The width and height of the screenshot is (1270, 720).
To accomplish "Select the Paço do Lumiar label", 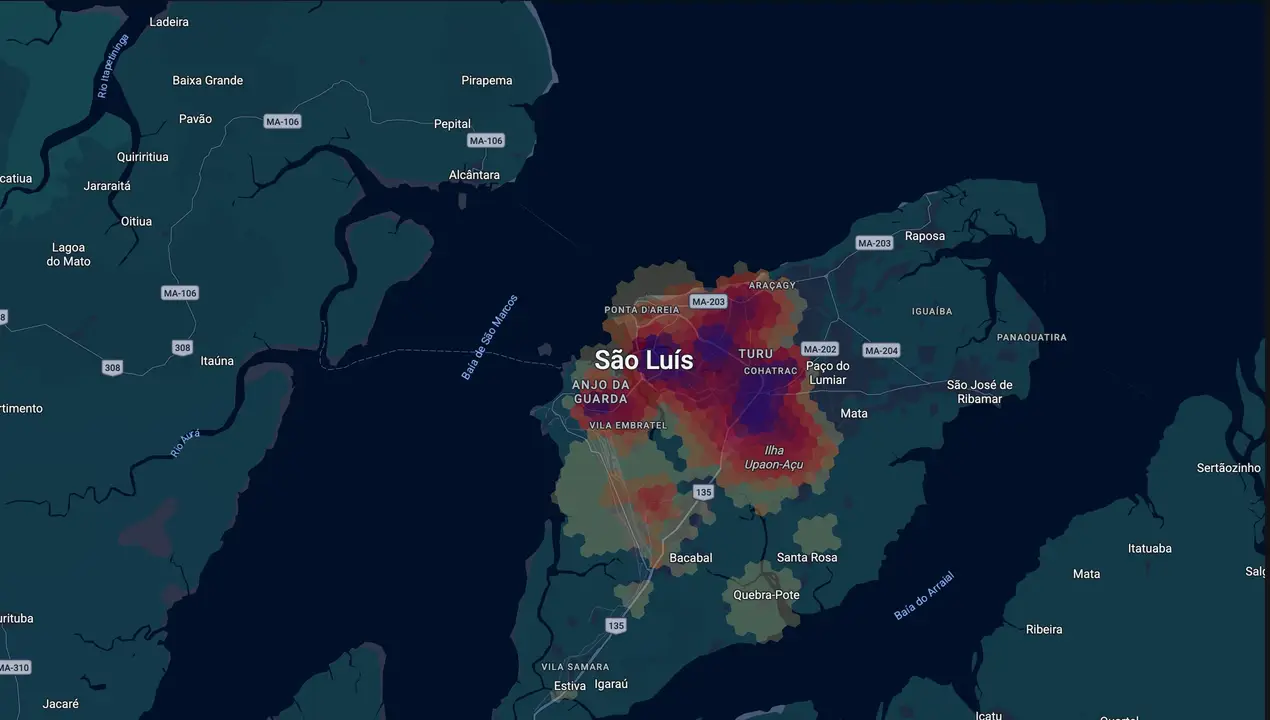I will point(827,373).
